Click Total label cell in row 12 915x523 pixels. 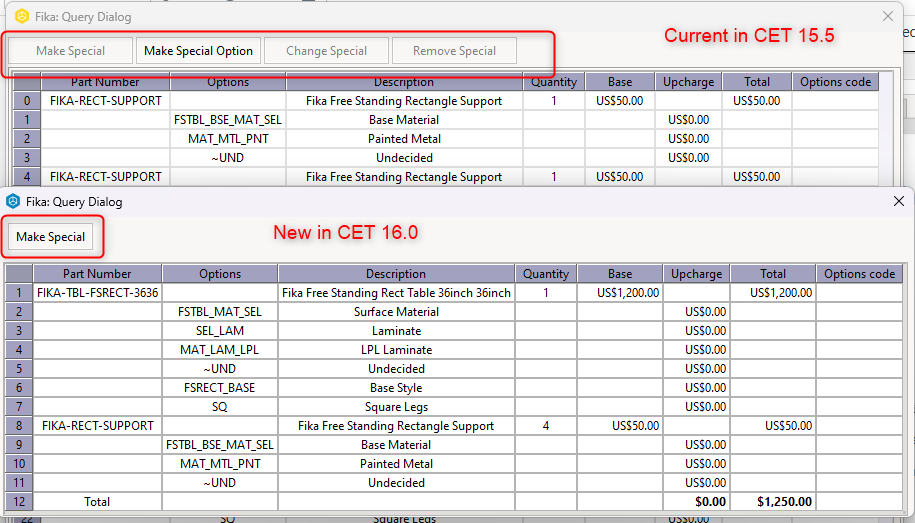(x=97, y=501)
